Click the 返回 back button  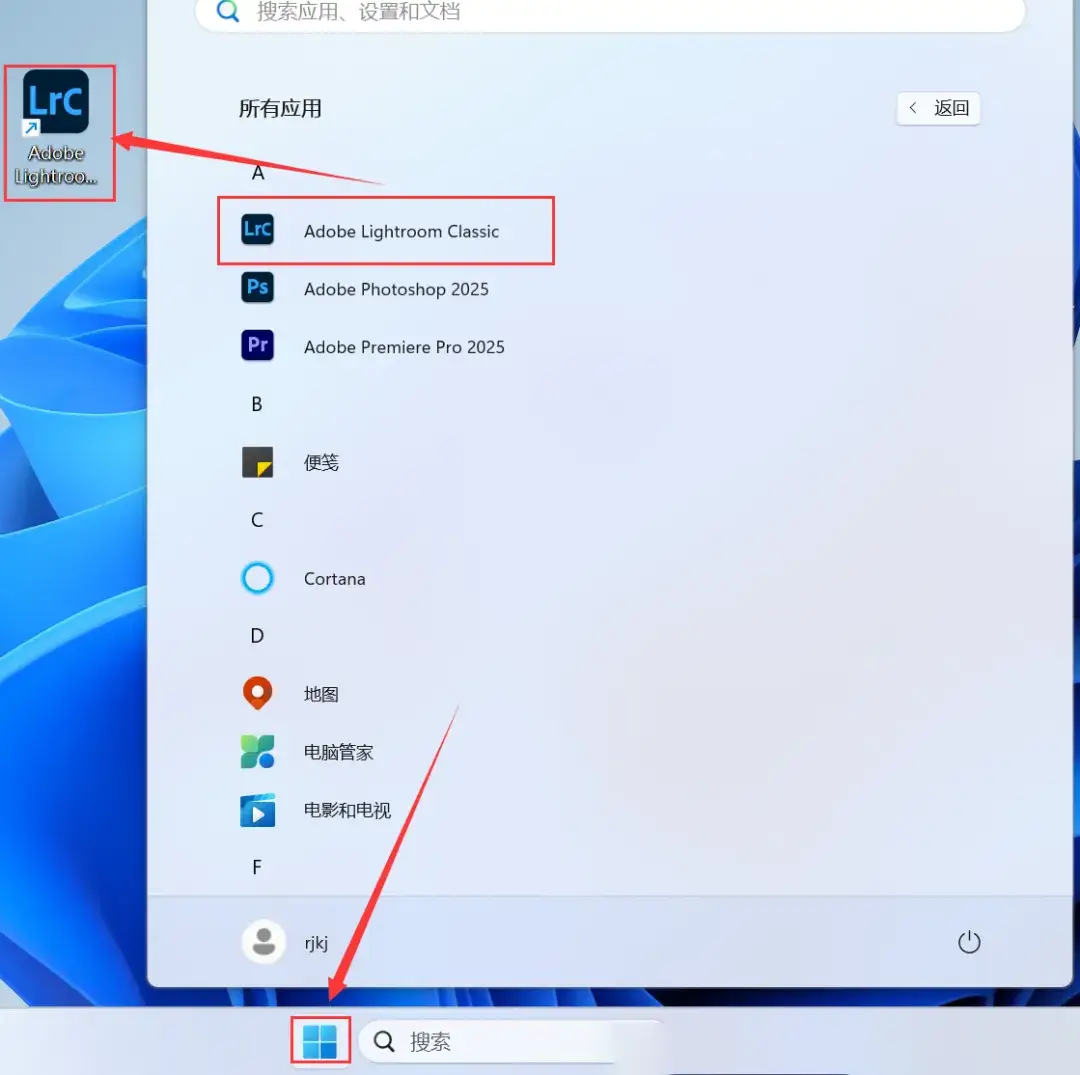coord(938,108)
